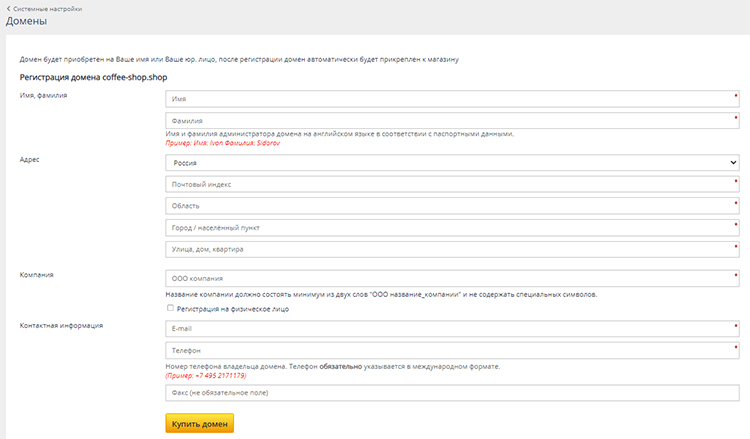Click the Адрес section label
The height and width of the screenshot is (439, 750).
click(30, 158)
